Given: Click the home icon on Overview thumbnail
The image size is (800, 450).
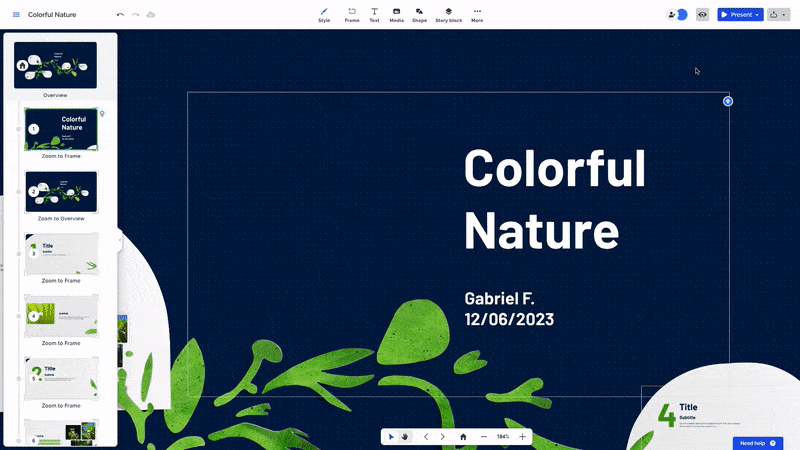Looking at the screenshot, I should pyautogui.click(x=22, y=65).
